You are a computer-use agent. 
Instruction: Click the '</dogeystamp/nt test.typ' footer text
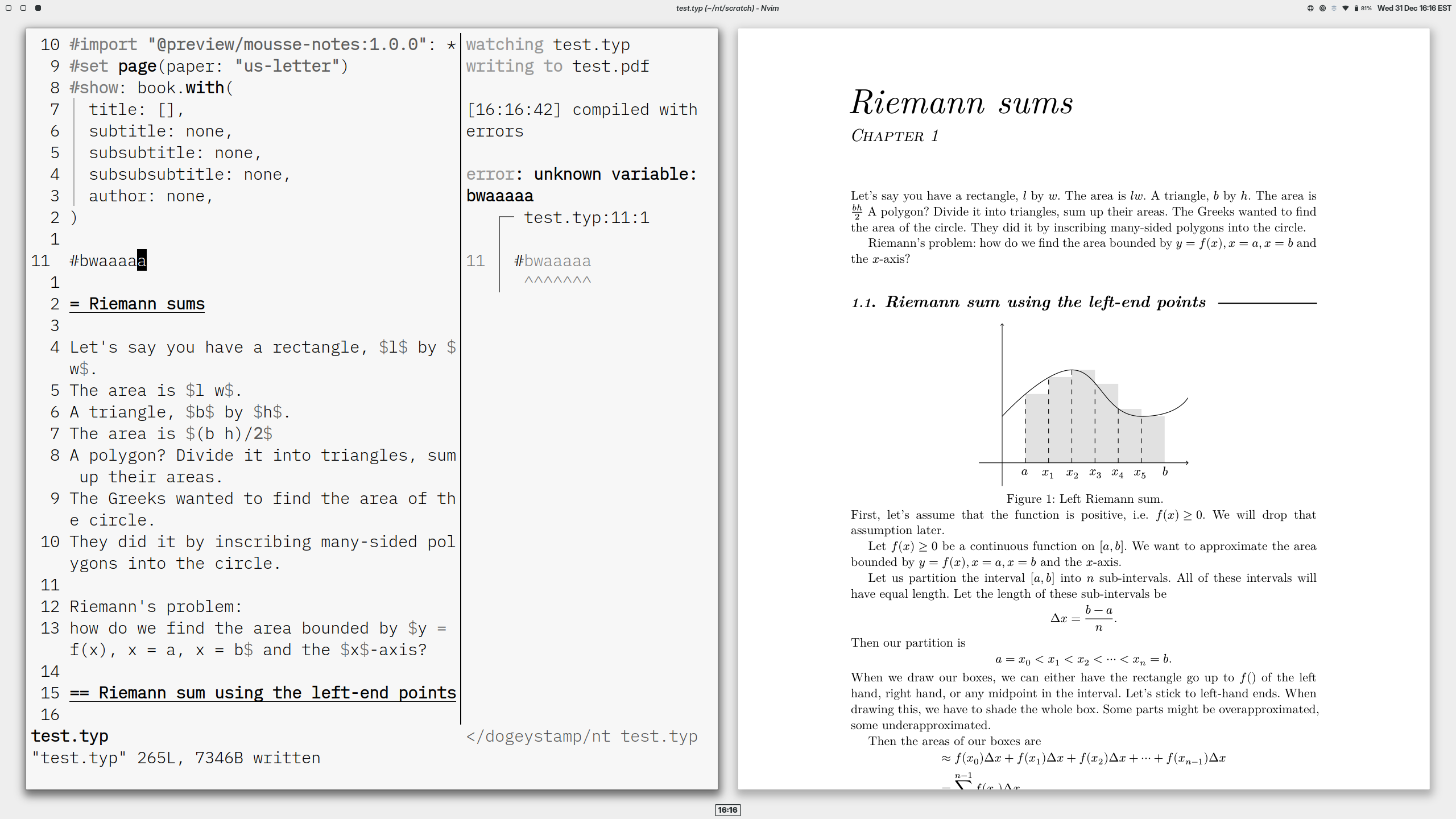[582, 735]
